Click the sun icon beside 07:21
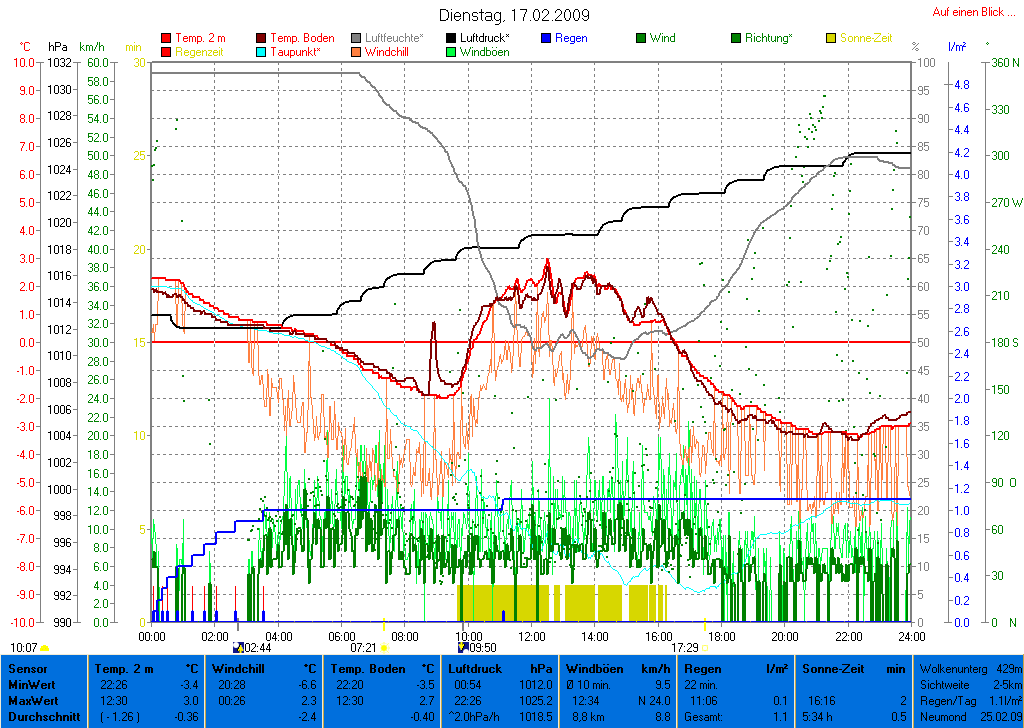The image size is (1024, 728). [384, 648]
